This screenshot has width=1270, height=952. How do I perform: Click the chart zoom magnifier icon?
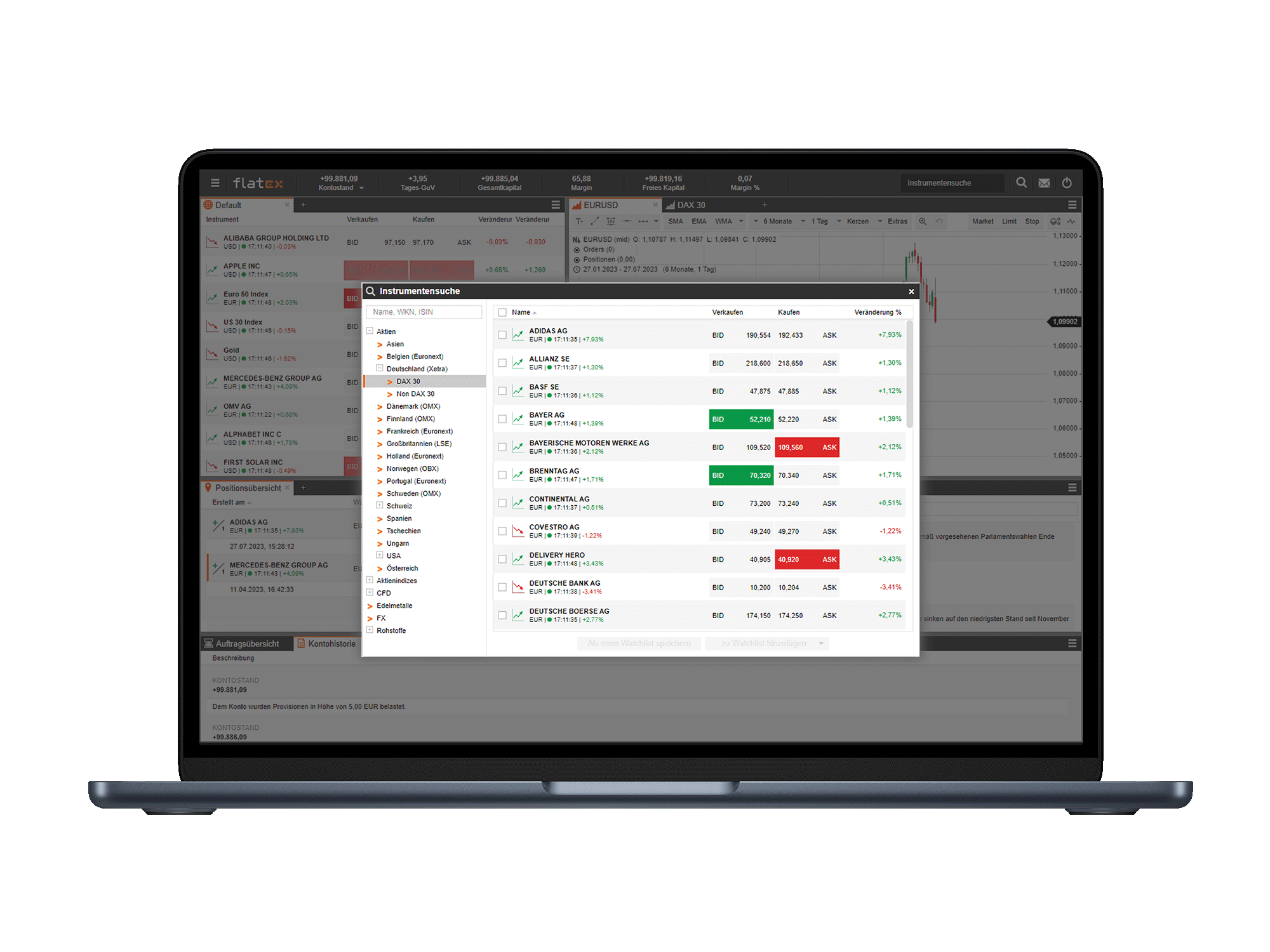pos(923,221)
